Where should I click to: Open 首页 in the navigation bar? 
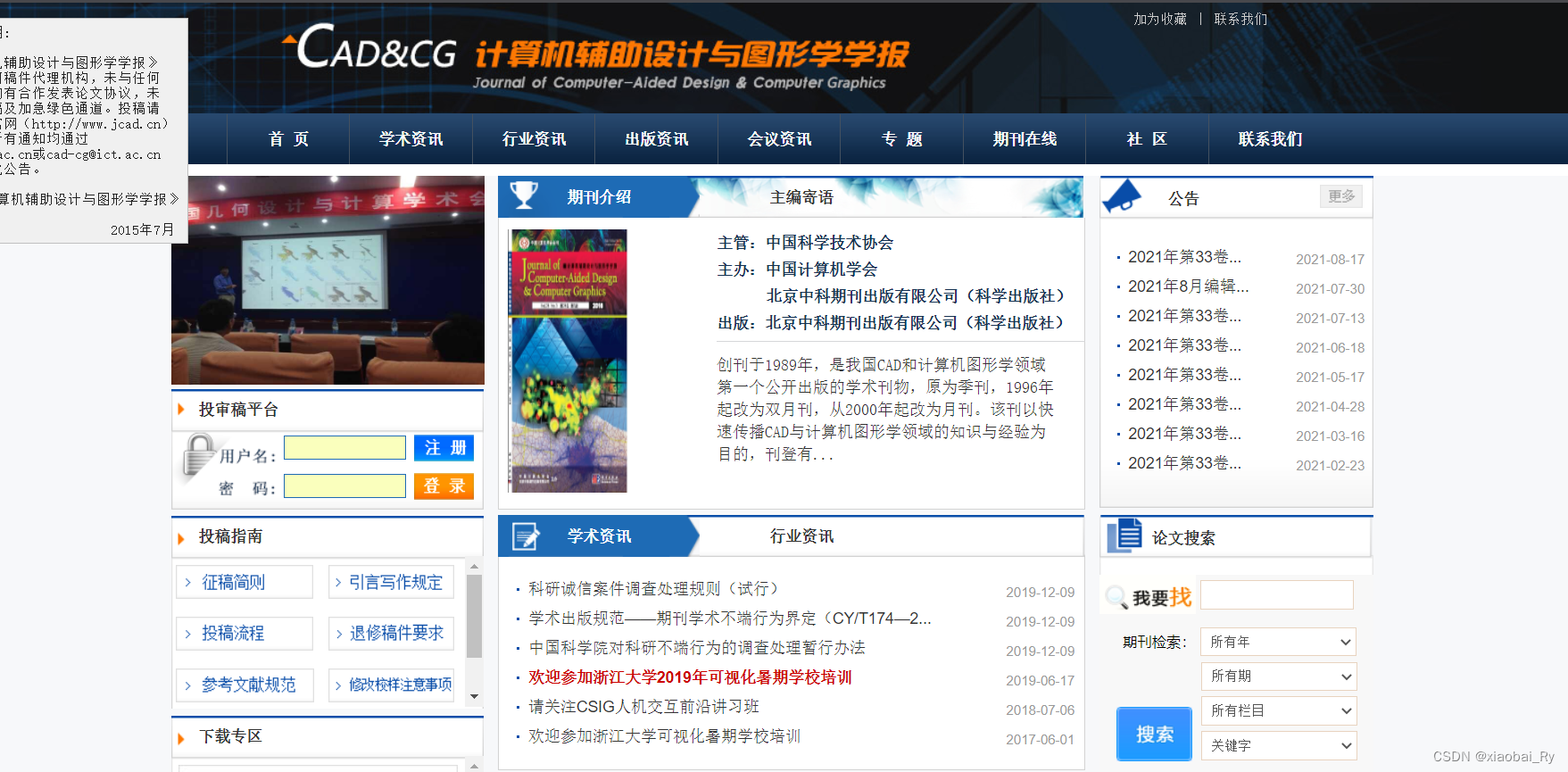tap(288, 139)
